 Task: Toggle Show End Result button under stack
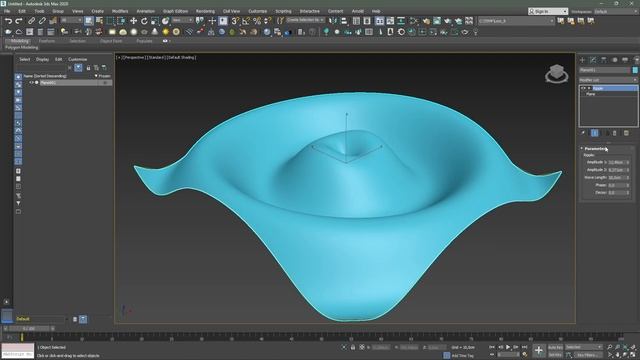tap(595, 133)
